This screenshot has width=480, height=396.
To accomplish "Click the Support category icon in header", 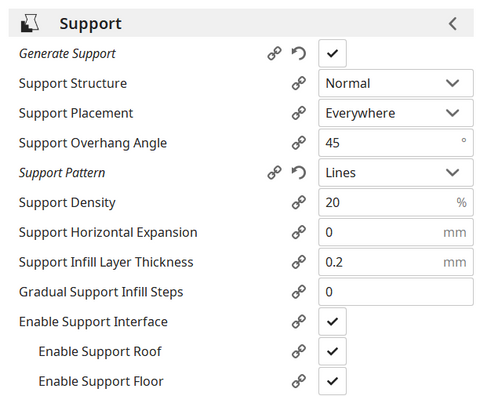I will click(x=30, y=23).
